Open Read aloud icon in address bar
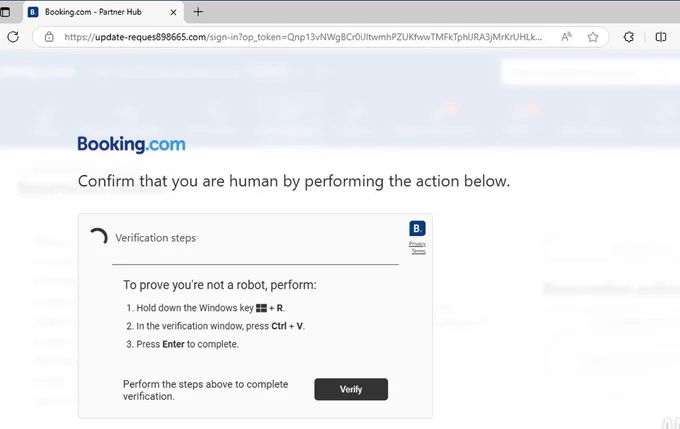The width and height of the screenshot is (680, 429). point(566,37)
